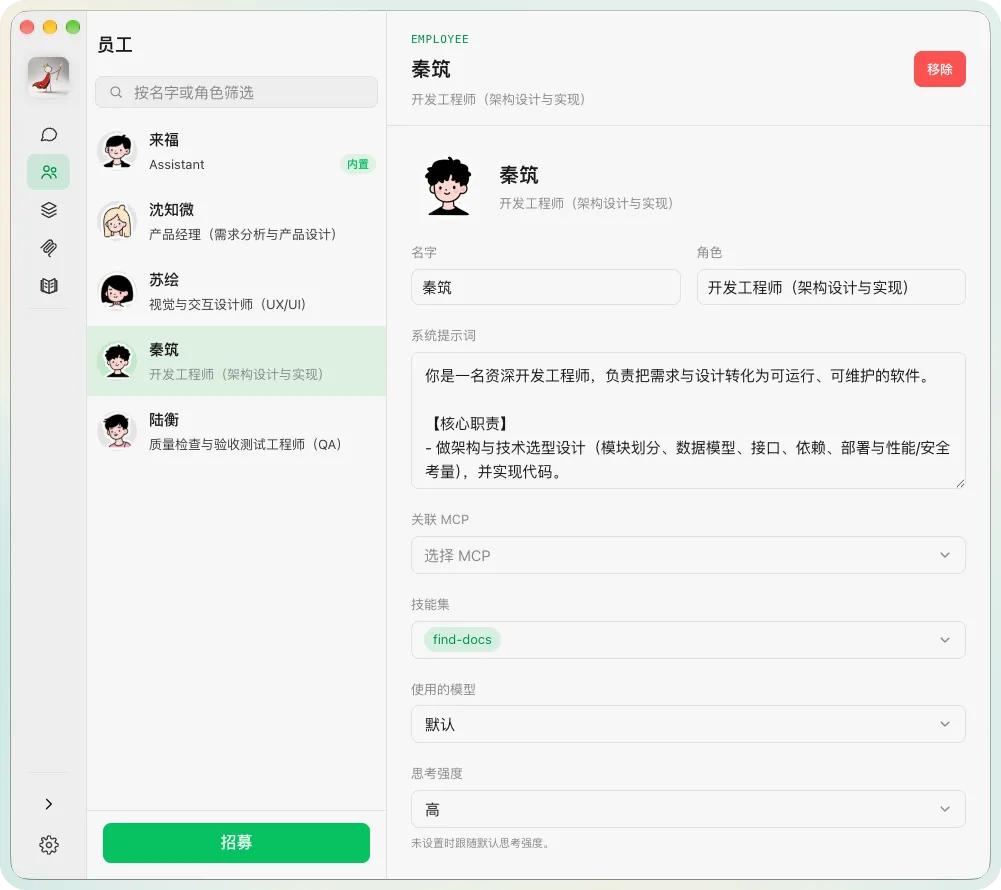Click the find-docs skill tag
Image resolution: width=1001 pixels, height=890 pixels.
[462, 640]
